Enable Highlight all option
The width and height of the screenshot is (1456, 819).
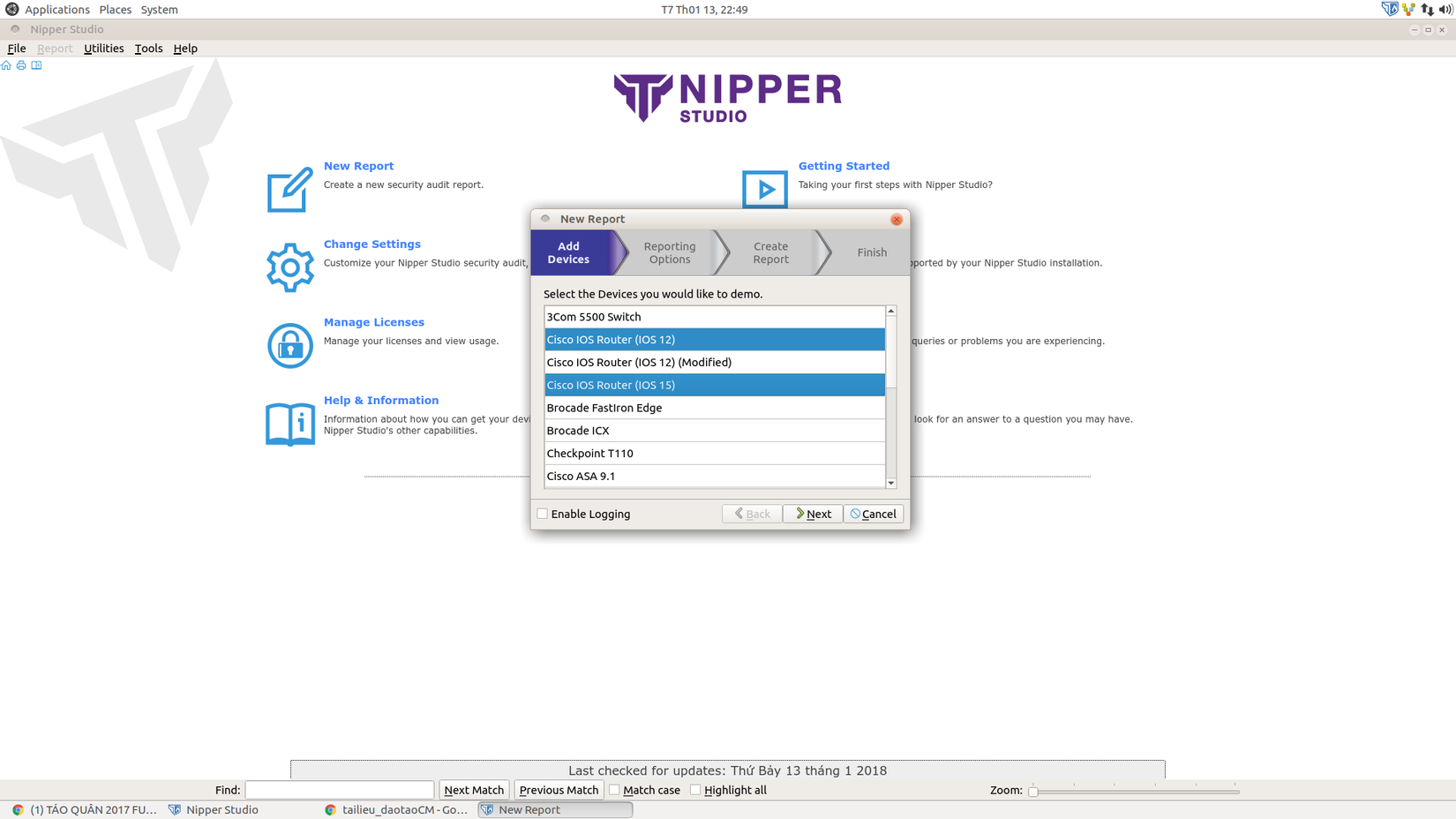(x=695, y=789)
